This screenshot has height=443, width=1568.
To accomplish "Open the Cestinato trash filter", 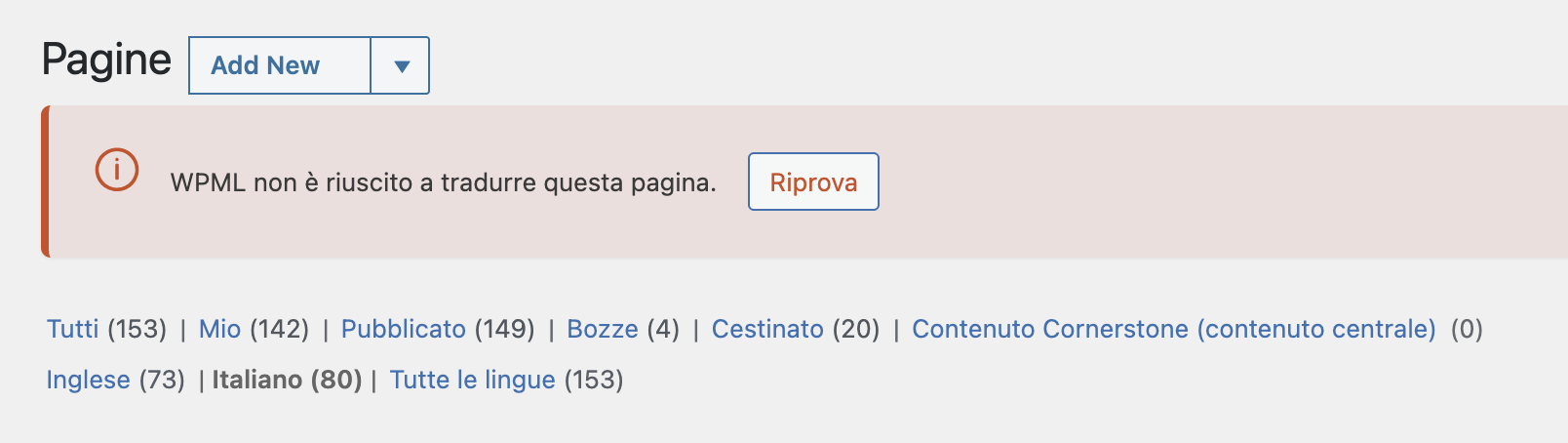I will pyautogui.click(x=767, y=329).
